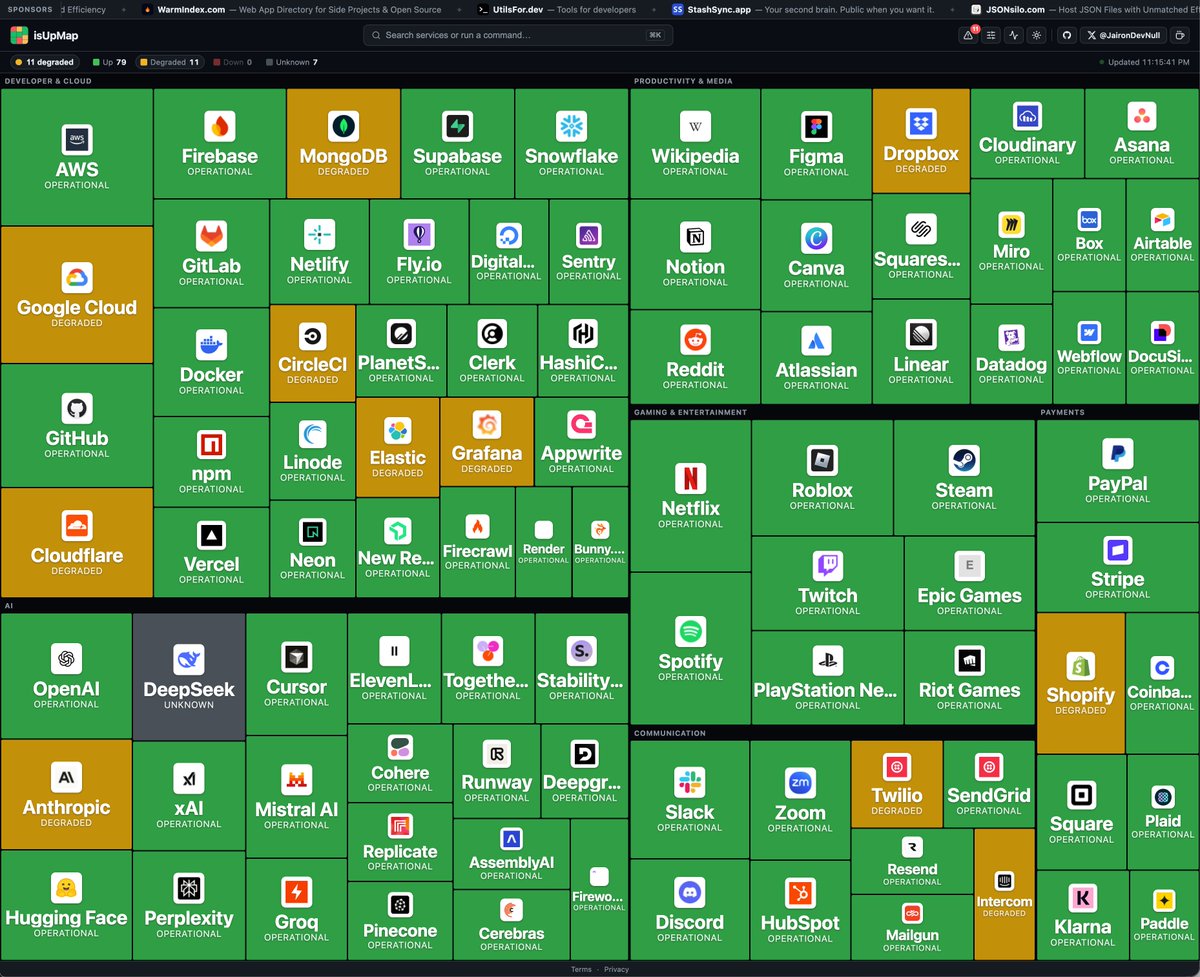The image size is (1200, 977).
Task: Open the Grafana degraded tile
Action: click(487, 441)
